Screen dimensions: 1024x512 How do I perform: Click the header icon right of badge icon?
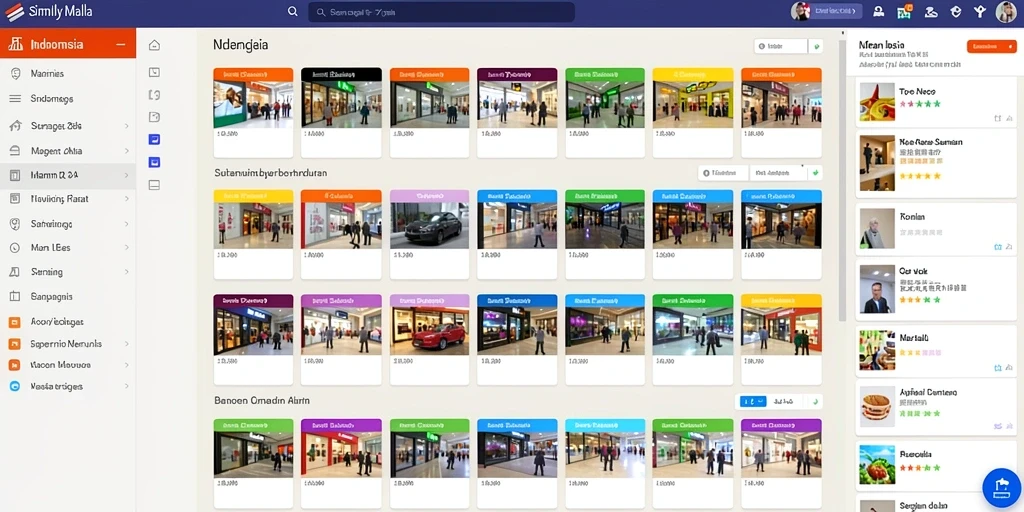[931, 12]
